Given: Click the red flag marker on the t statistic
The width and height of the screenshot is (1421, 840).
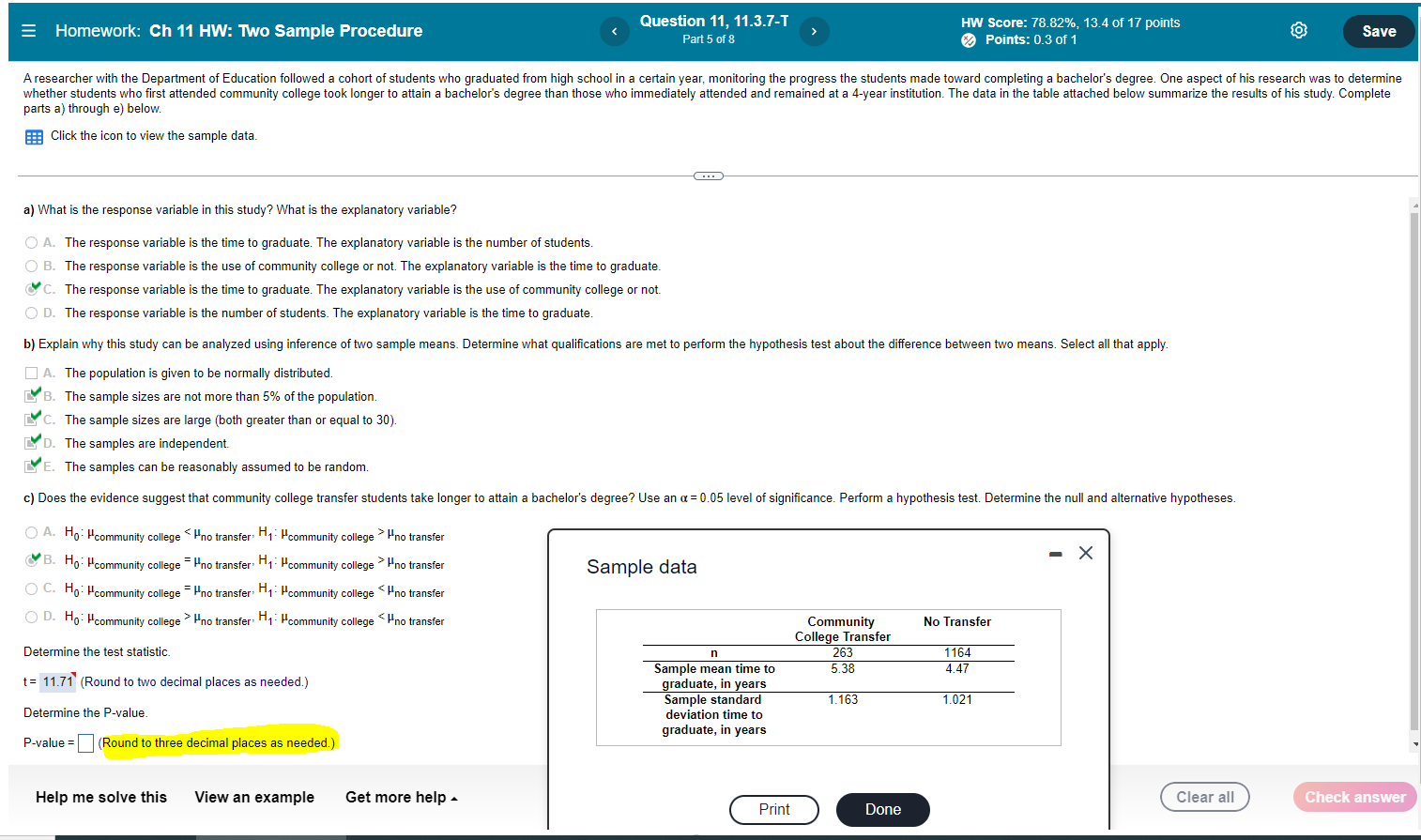Looking at the screenshot, I should pos(72,674).
